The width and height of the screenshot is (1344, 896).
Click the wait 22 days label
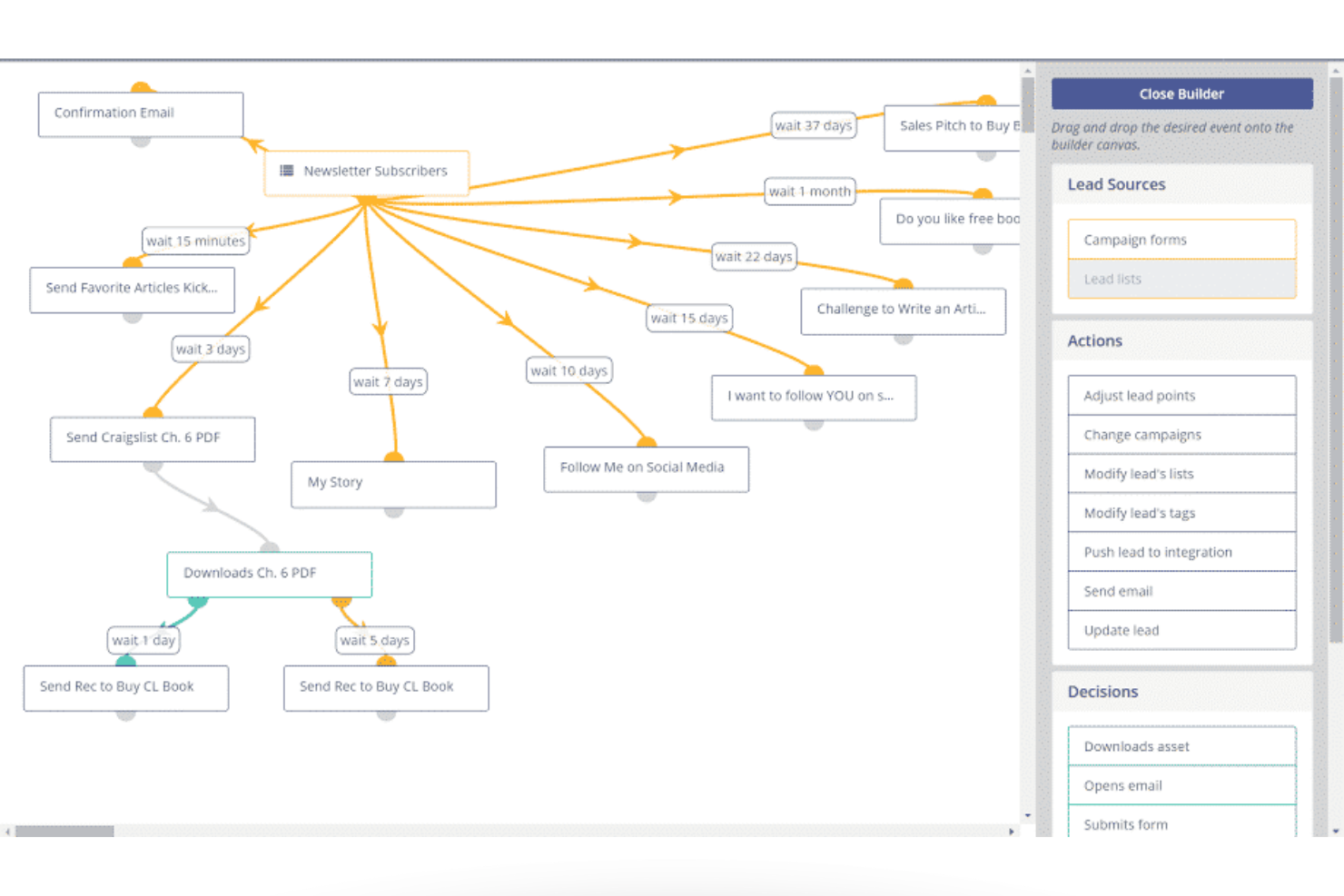(754, 256)
